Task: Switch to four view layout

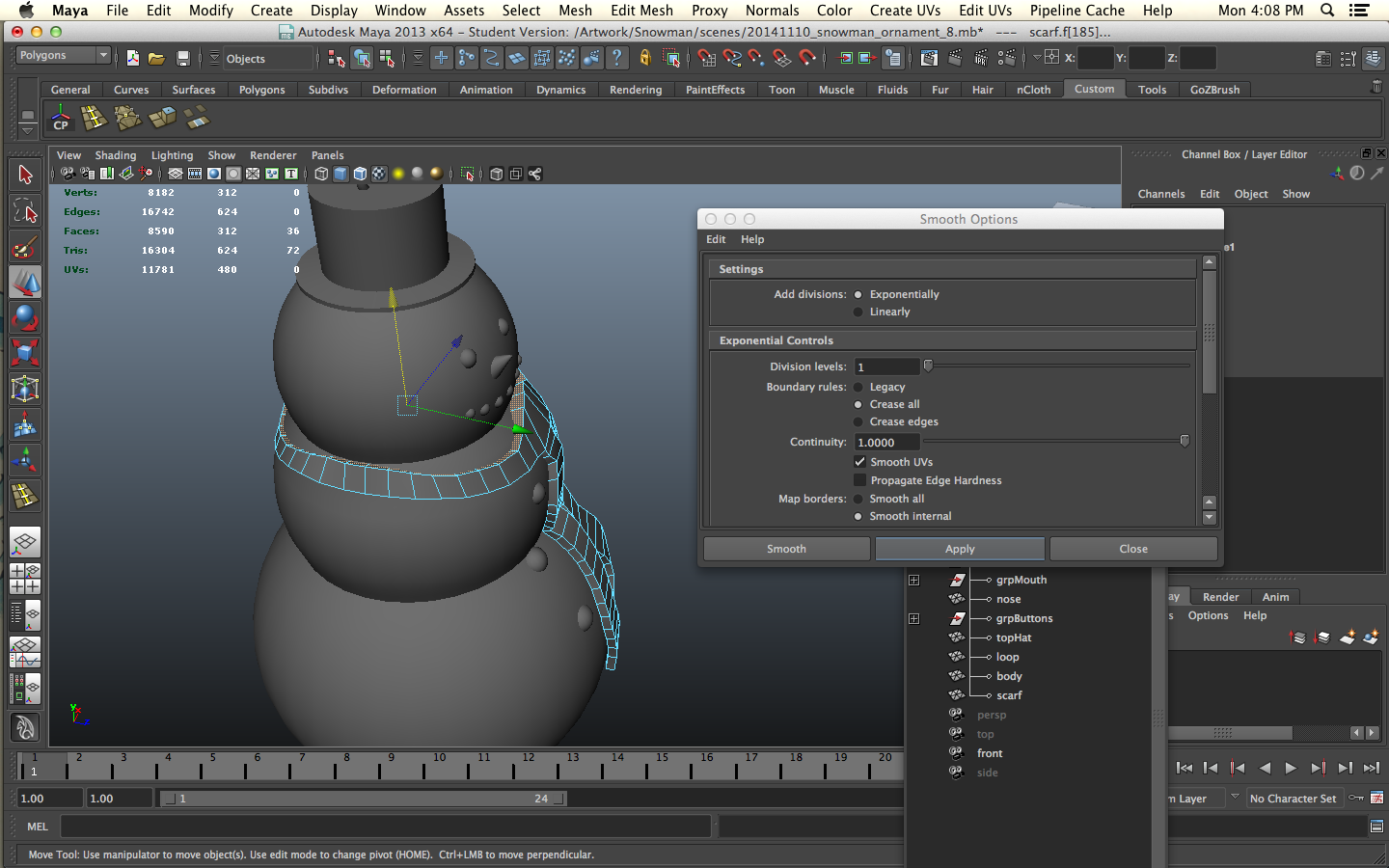Action: pyautogui.click(x=25, y=578)
